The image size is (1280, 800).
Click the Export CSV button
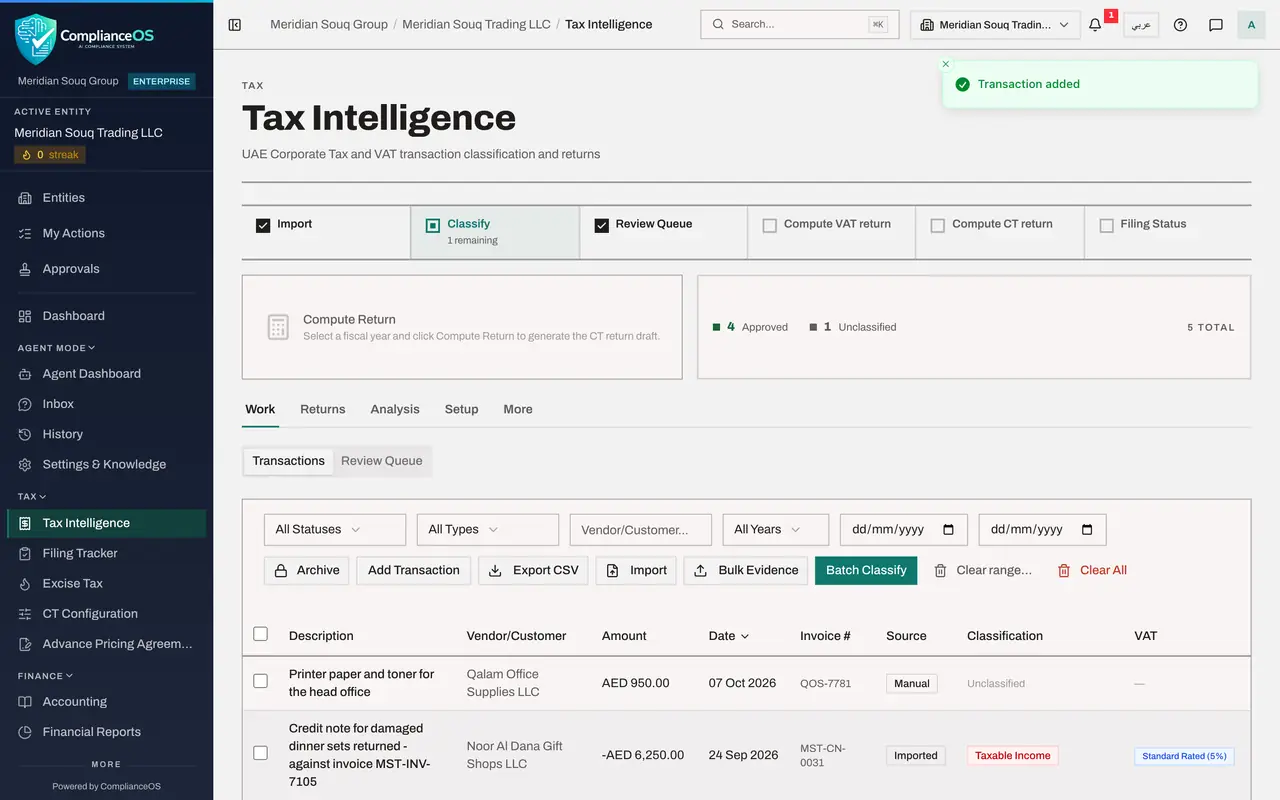click(533, 570)
